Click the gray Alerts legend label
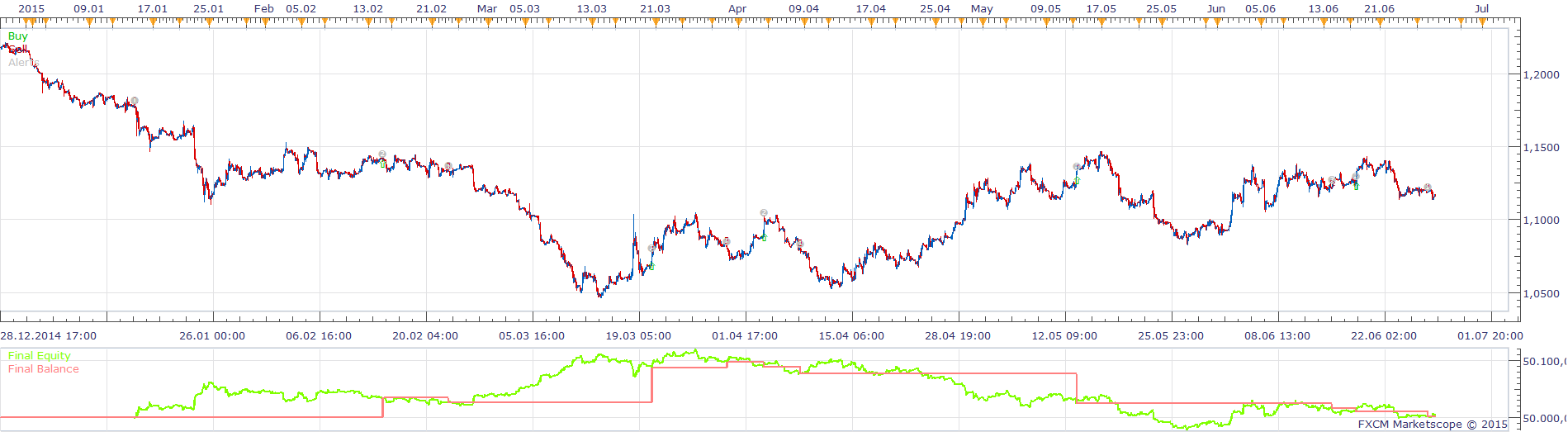Screen dimensions: 1568x432 click(x=23, y=63)
